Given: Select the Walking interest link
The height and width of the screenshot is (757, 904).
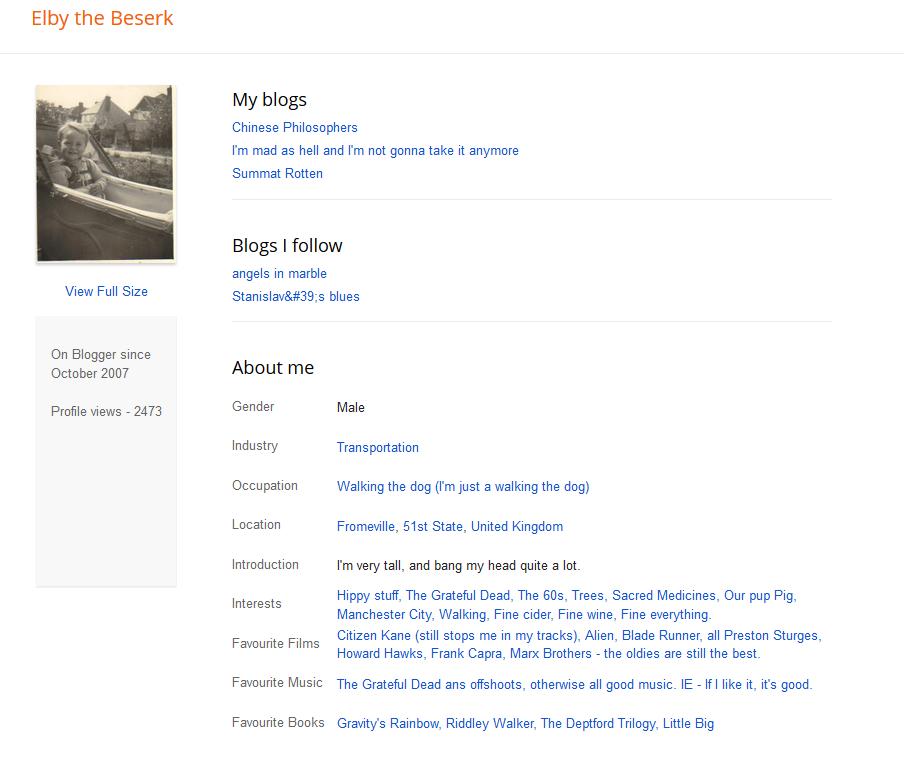Looking at the screenshot, I should pyautogui.click(x=462, y=615).
